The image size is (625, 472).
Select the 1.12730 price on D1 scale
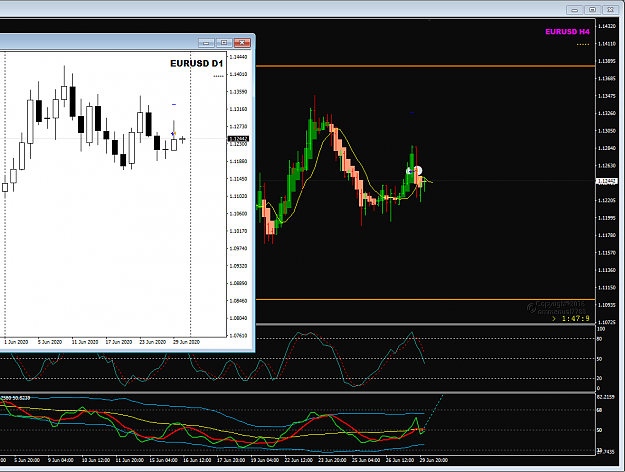tap(238, 126)
